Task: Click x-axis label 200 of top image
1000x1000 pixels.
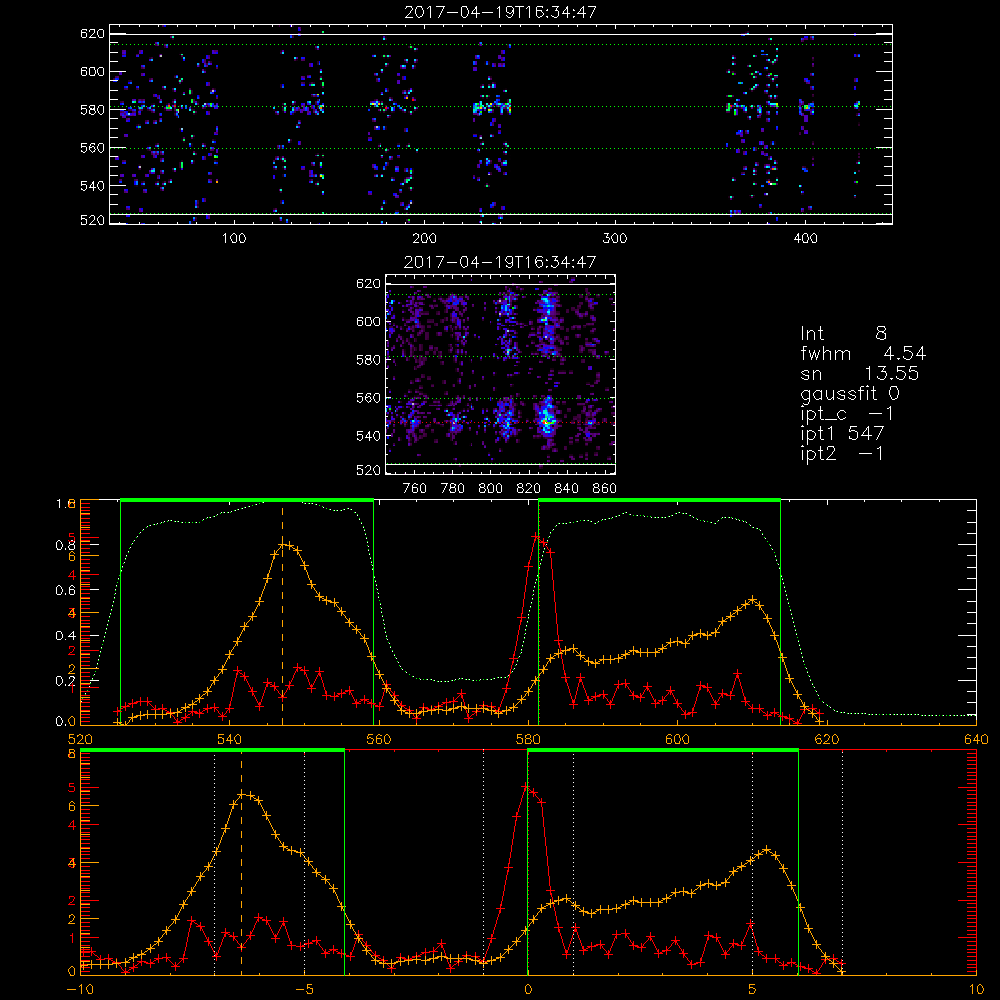Action: 424,239
